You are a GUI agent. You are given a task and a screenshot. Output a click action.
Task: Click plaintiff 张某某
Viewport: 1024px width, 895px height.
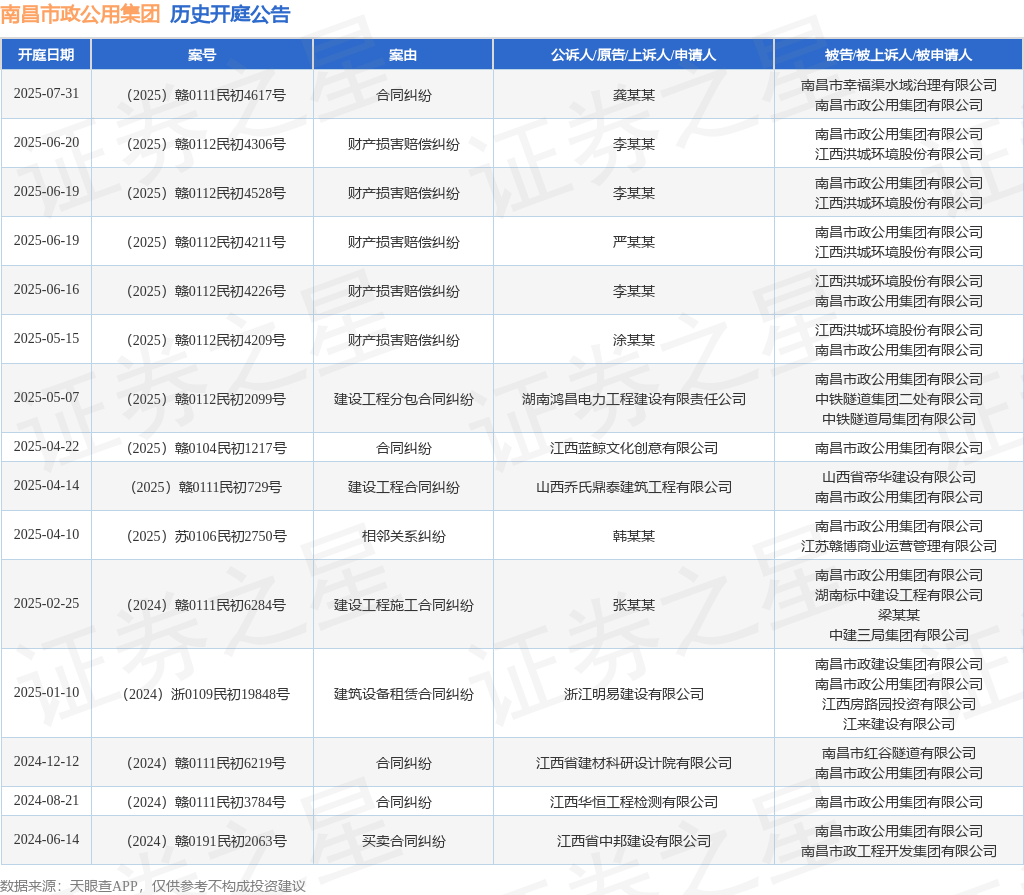pyautogui.click(x=633, y=606)
